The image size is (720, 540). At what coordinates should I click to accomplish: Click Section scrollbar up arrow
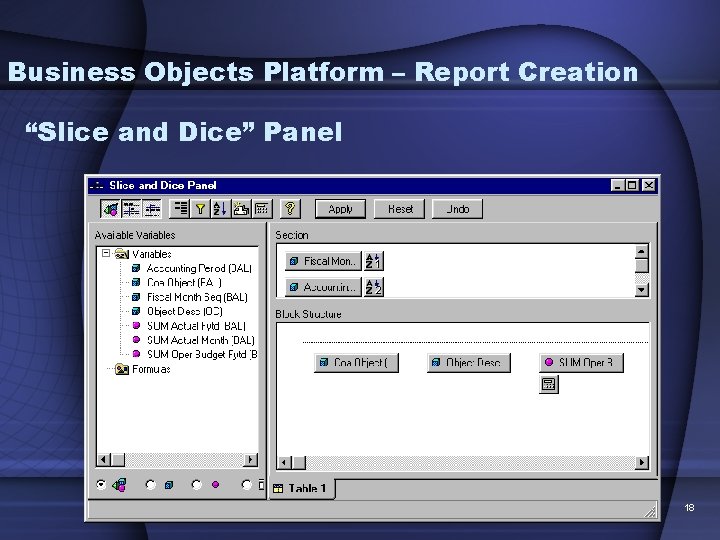coord(641,251)
